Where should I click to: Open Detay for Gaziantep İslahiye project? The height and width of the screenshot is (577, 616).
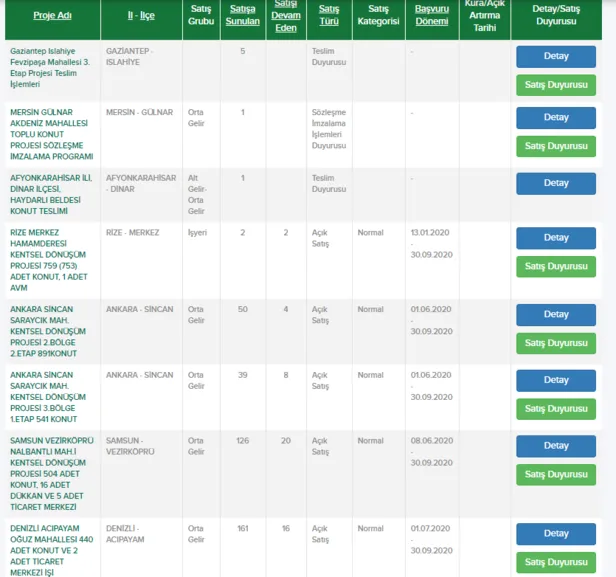coord(556,56)
